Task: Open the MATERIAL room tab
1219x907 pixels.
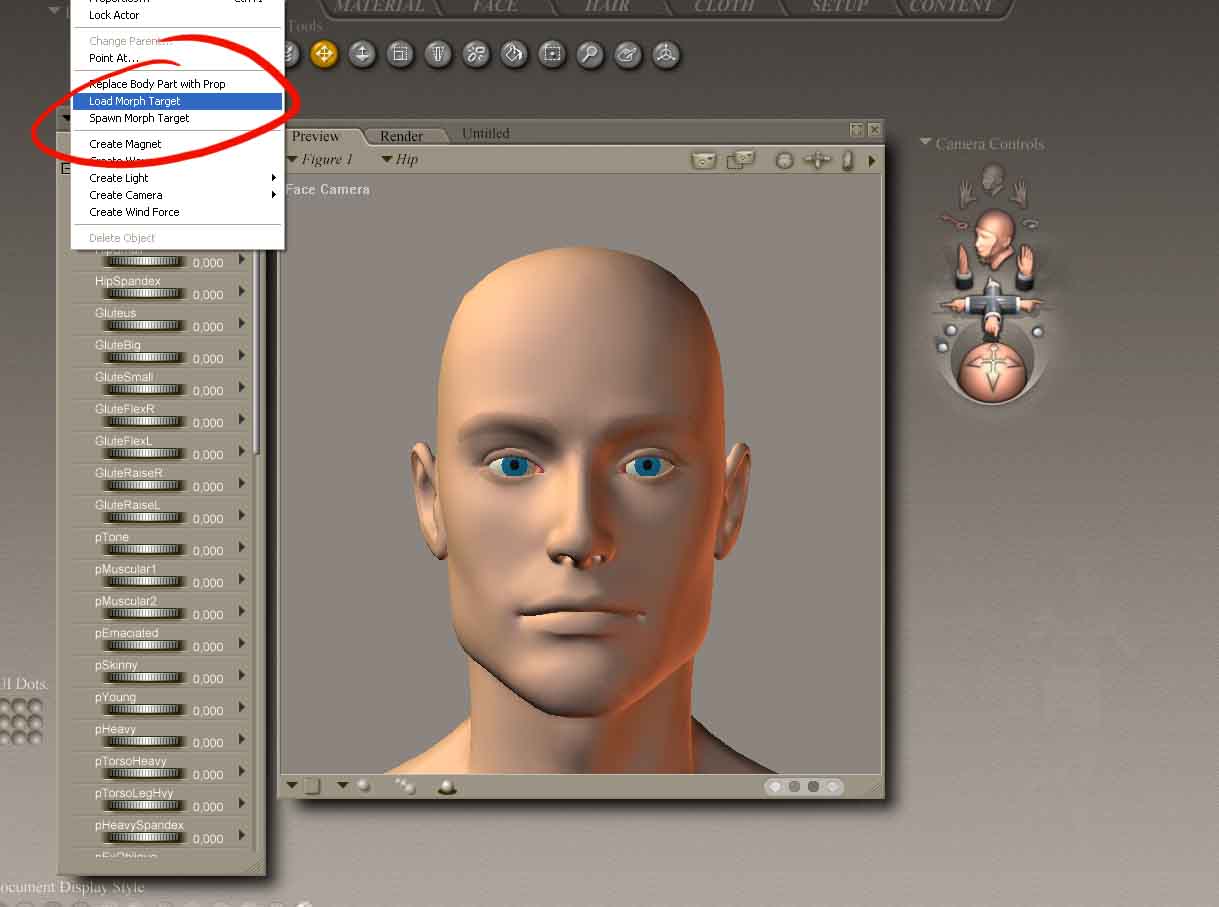Action: point(380,7)
